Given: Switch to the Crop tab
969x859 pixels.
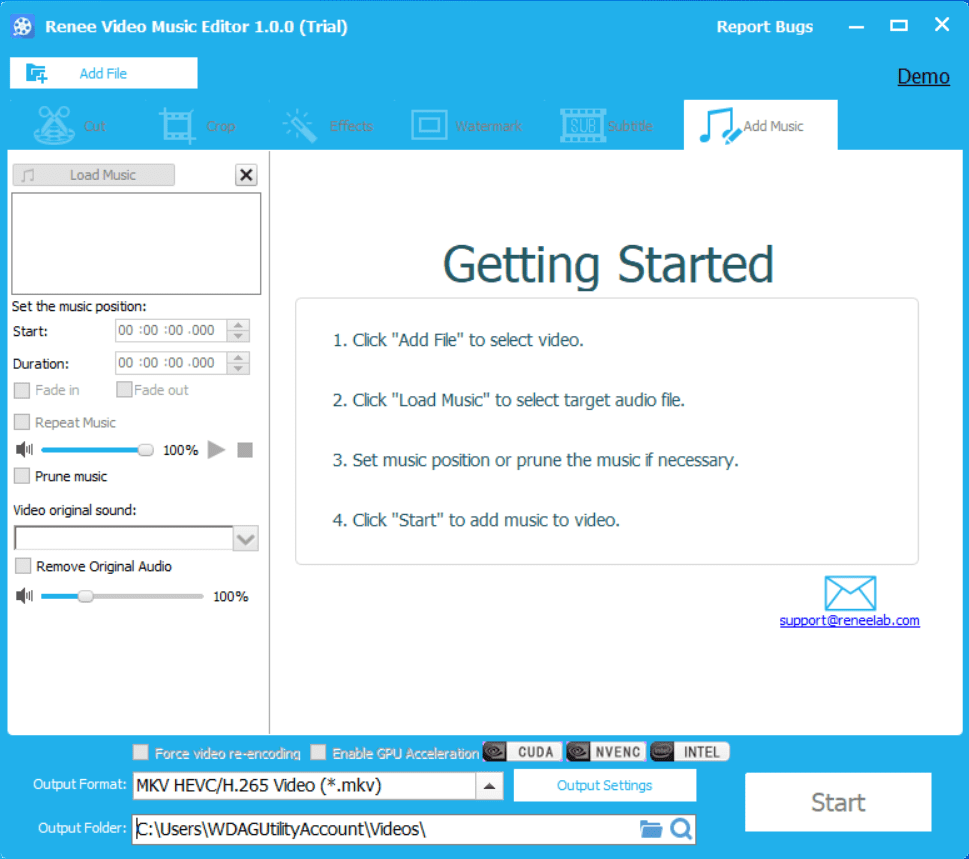Looking at the screenshot, I should (x=197, y=125).
